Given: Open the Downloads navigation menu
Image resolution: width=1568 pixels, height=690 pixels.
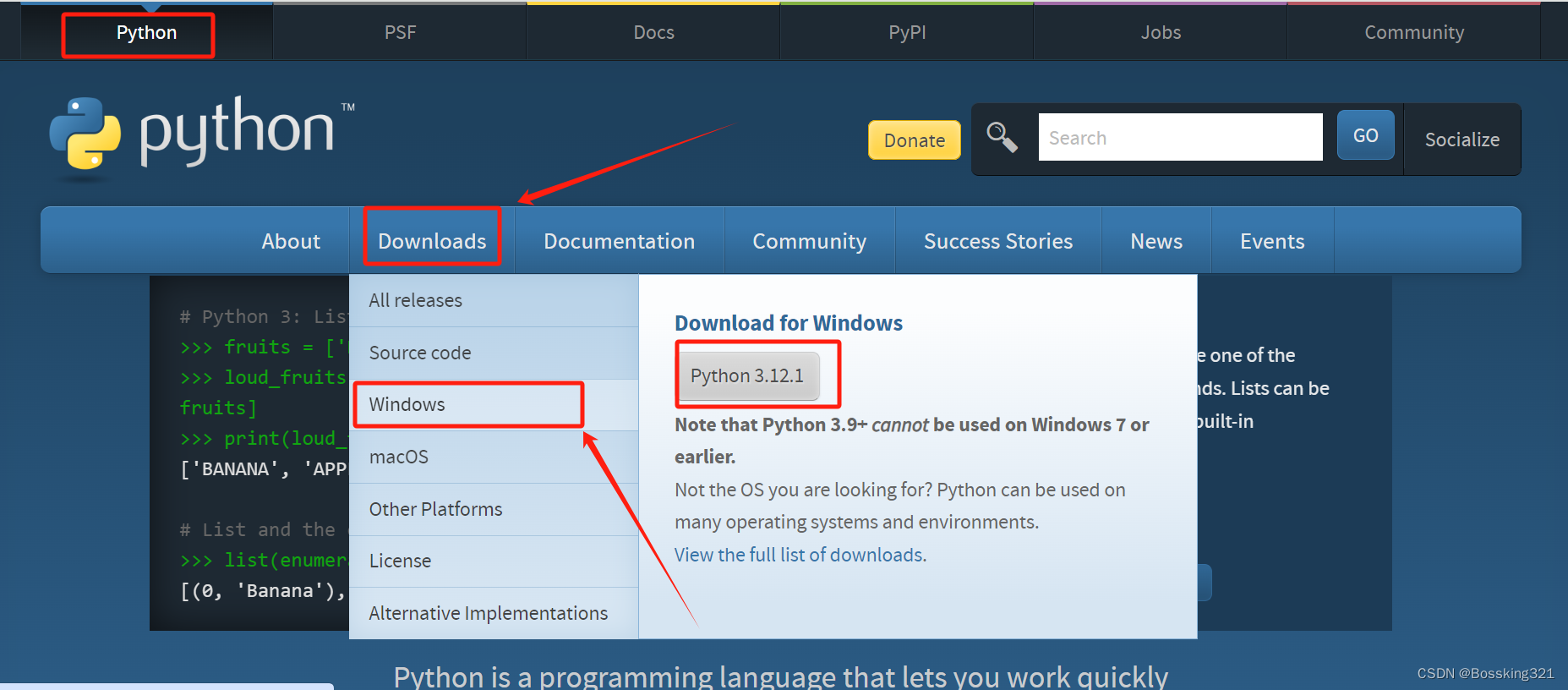Looking at the screenshot, I should click(x=432, y=241).
